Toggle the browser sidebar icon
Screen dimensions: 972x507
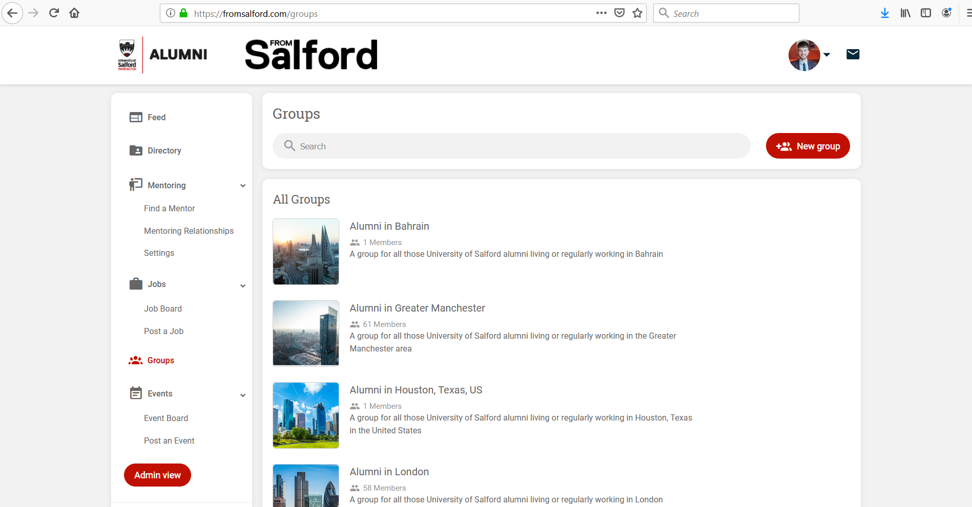[x=926, y=13]
